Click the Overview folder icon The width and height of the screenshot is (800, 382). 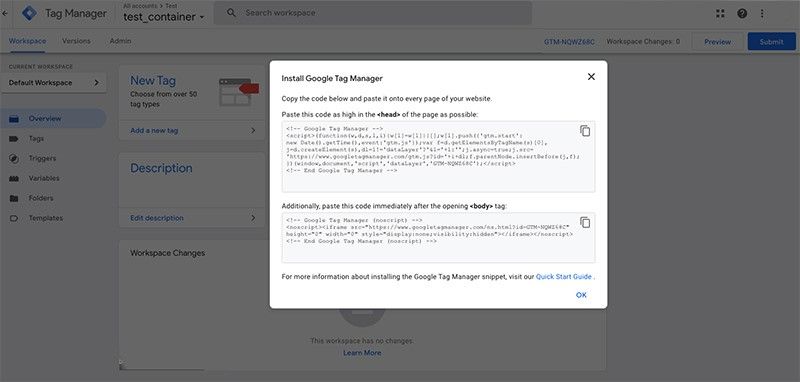tap(14, 119)
